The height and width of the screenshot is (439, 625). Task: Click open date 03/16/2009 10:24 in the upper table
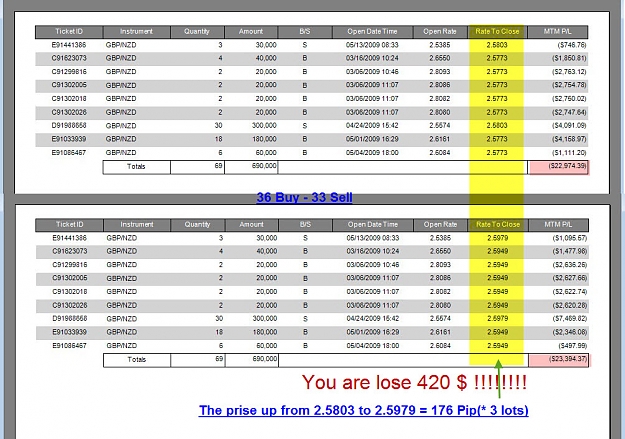pos(372,58)
